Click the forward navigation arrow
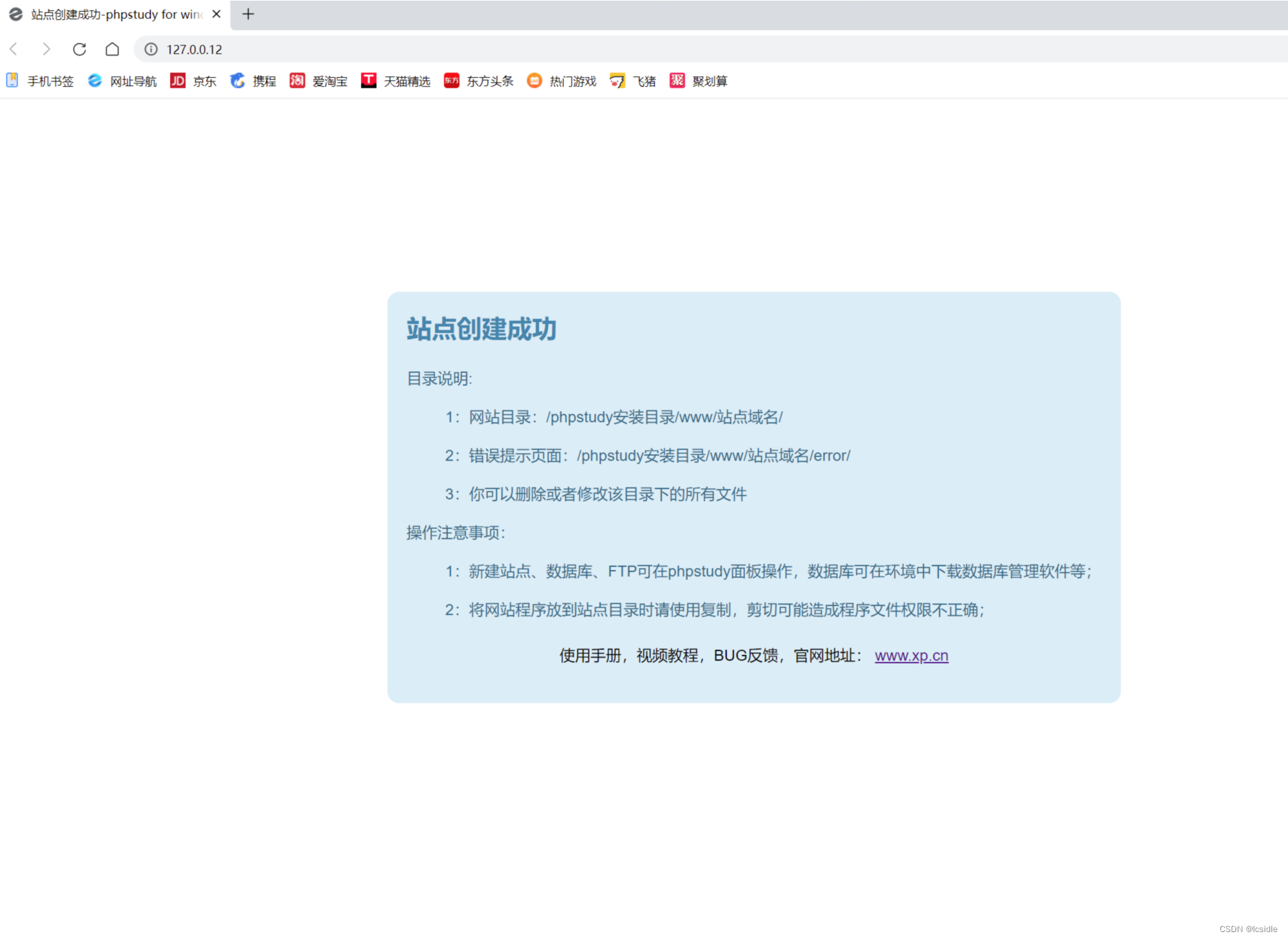 point(46,49)
